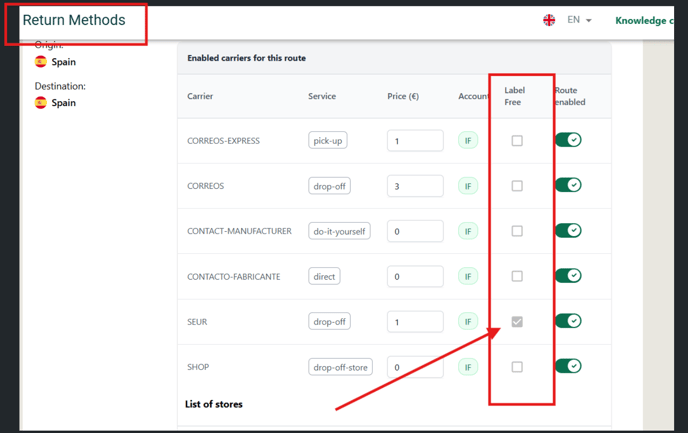688x433 pixels.
Task: Tick Label Free checkbox for CONTACTO-FABRICANTE
Action: (517, 276)
